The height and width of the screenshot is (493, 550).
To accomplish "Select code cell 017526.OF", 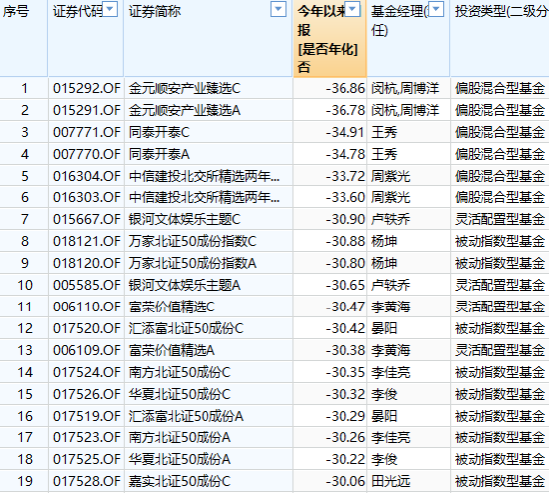I will click(x=86, y=394).
